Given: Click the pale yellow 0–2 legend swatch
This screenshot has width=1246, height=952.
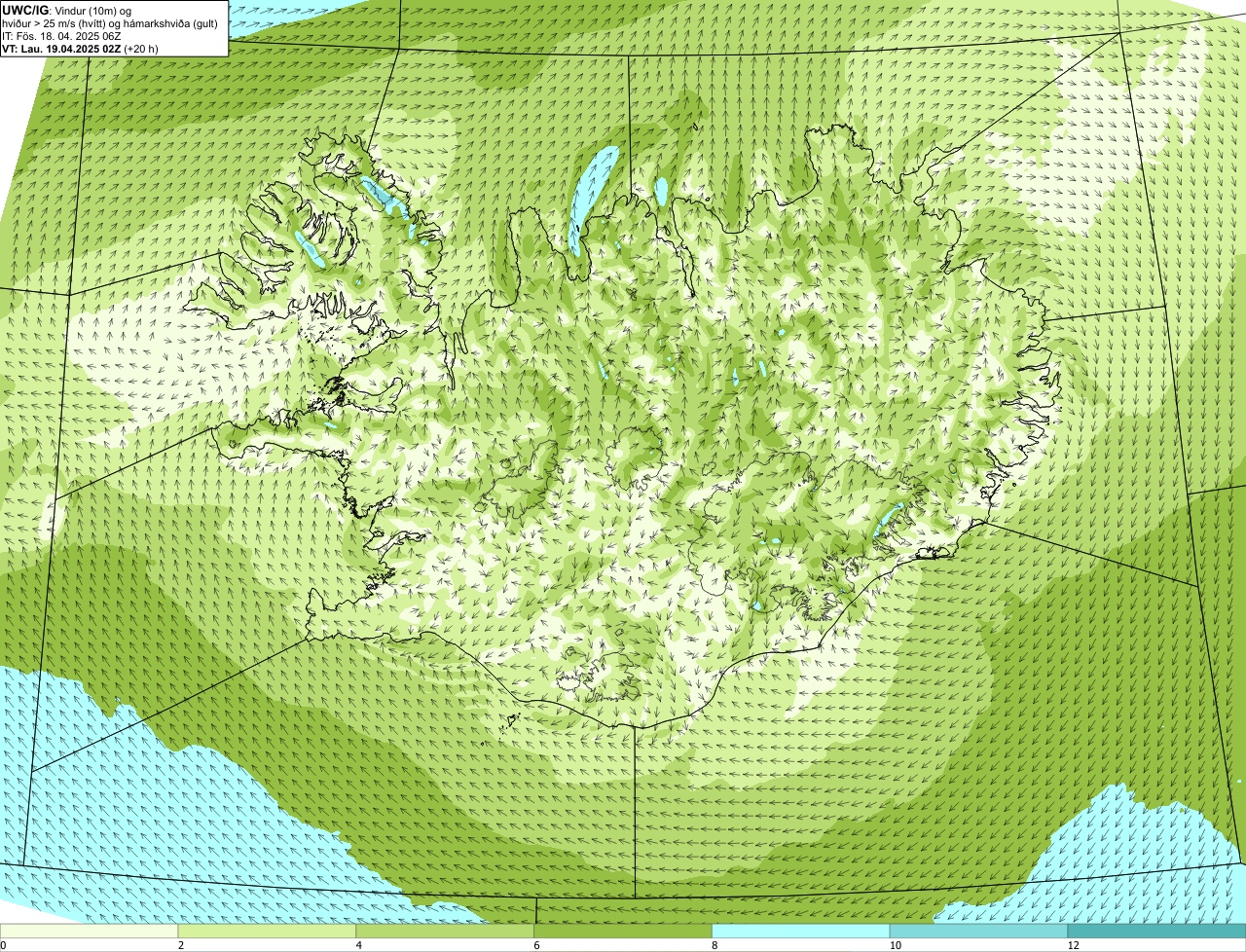Looking at the screenshot, I should click(x=90, y=931).
